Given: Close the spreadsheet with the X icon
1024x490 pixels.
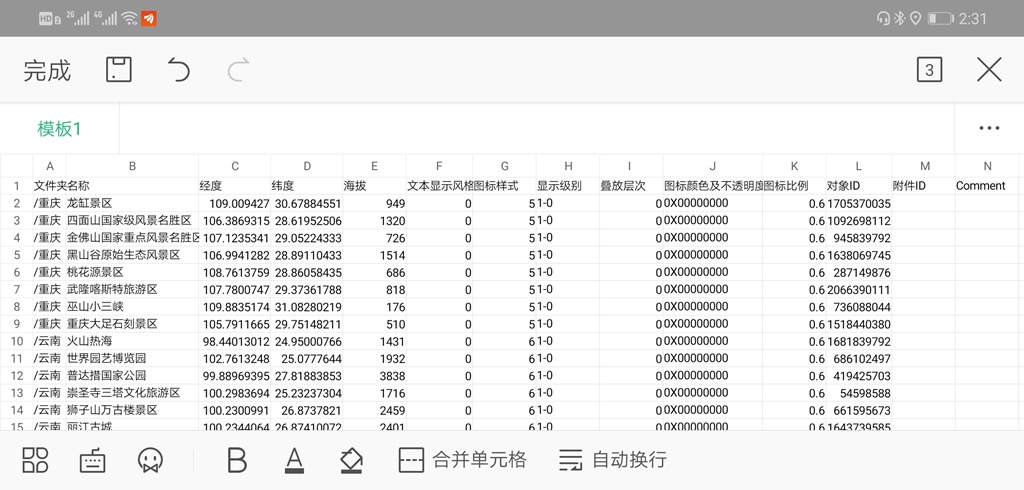Looking at the screenshot, I should point(988,70).
